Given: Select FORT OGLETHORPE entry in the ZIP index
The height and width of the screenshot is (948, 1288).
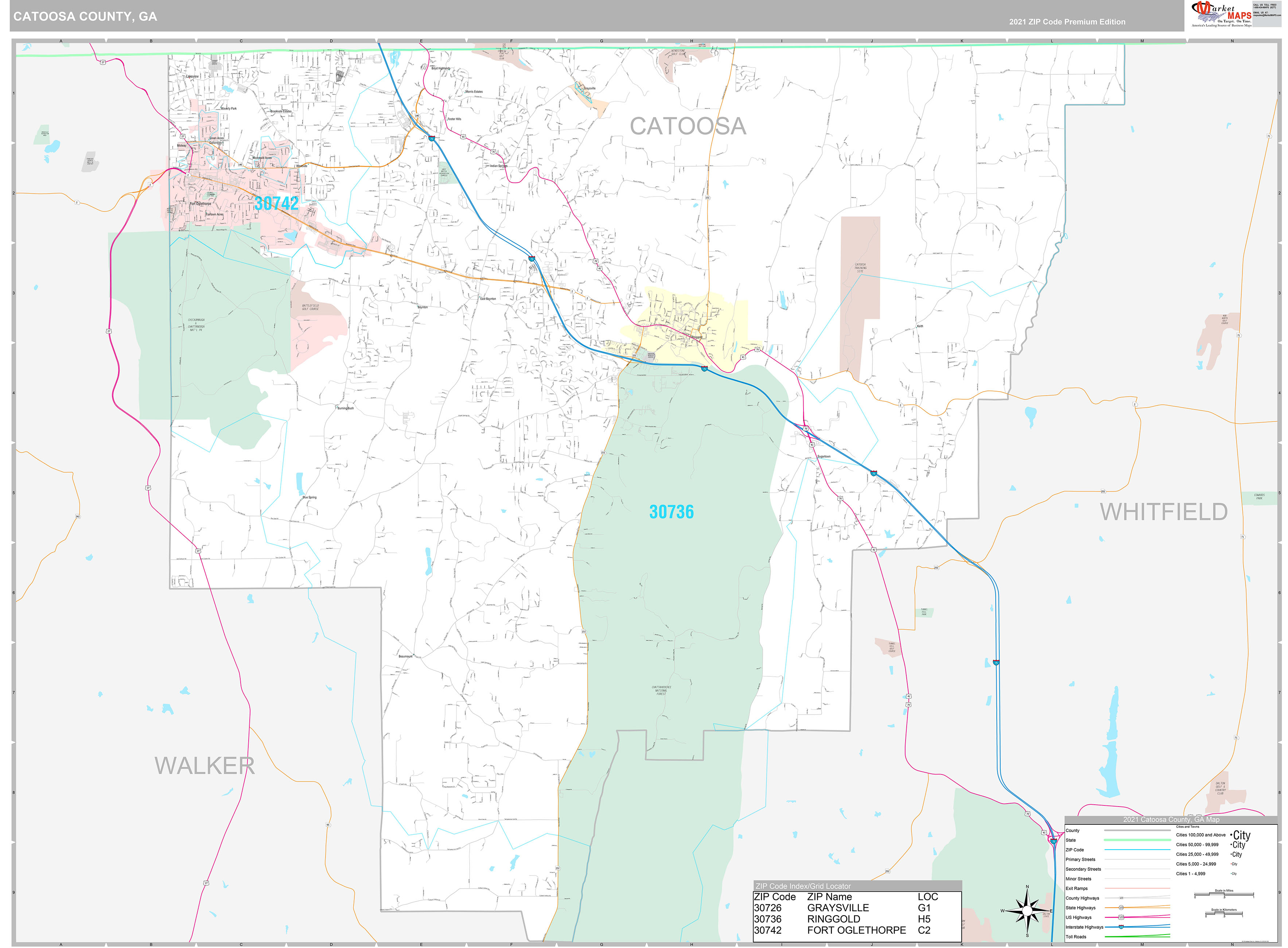Looking at the screenshot, I should (857, 930).
